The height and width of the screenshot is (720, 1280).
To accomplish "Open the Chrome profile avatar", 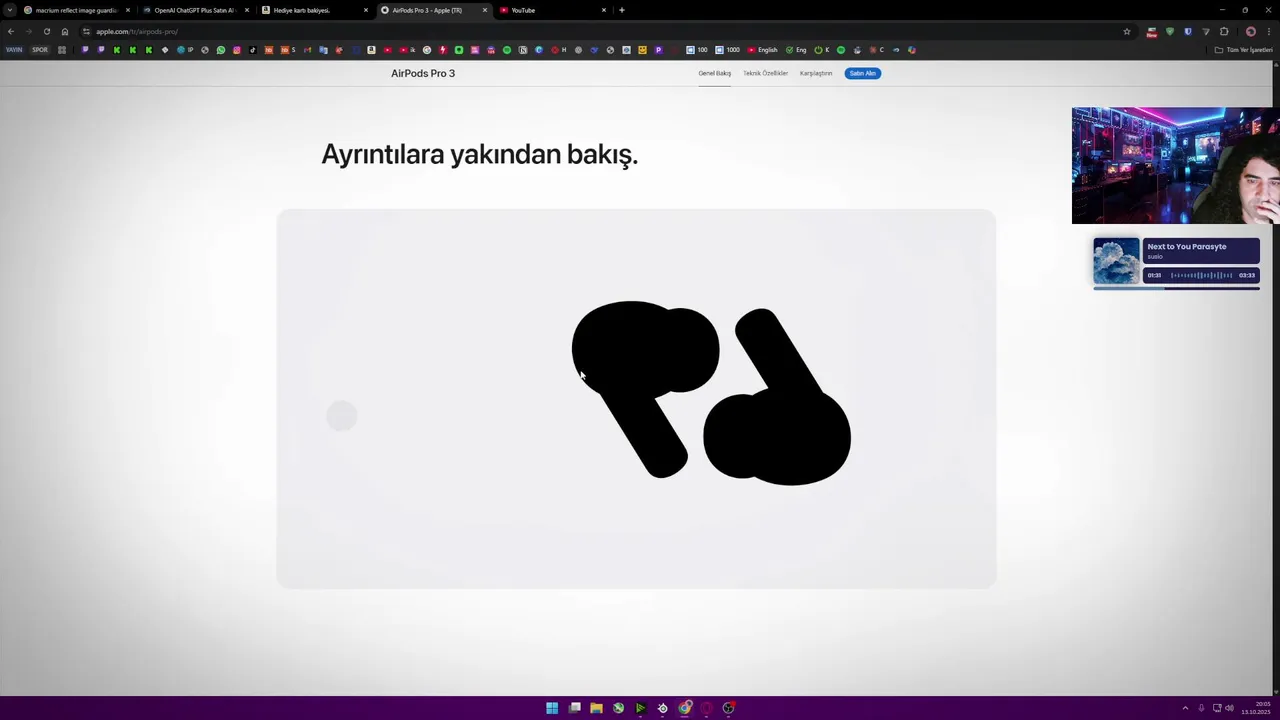I will (1251, 31).
